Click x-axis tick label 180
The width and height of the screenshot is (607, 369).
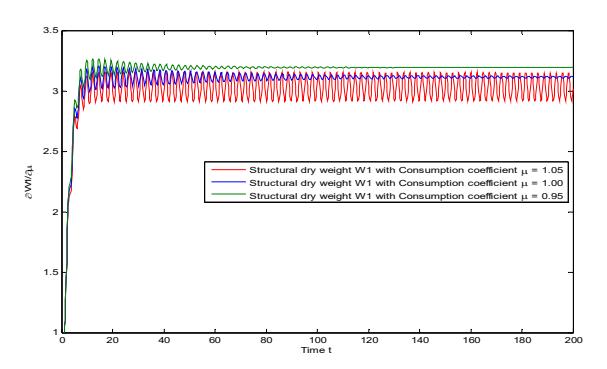tap(523, 340)
